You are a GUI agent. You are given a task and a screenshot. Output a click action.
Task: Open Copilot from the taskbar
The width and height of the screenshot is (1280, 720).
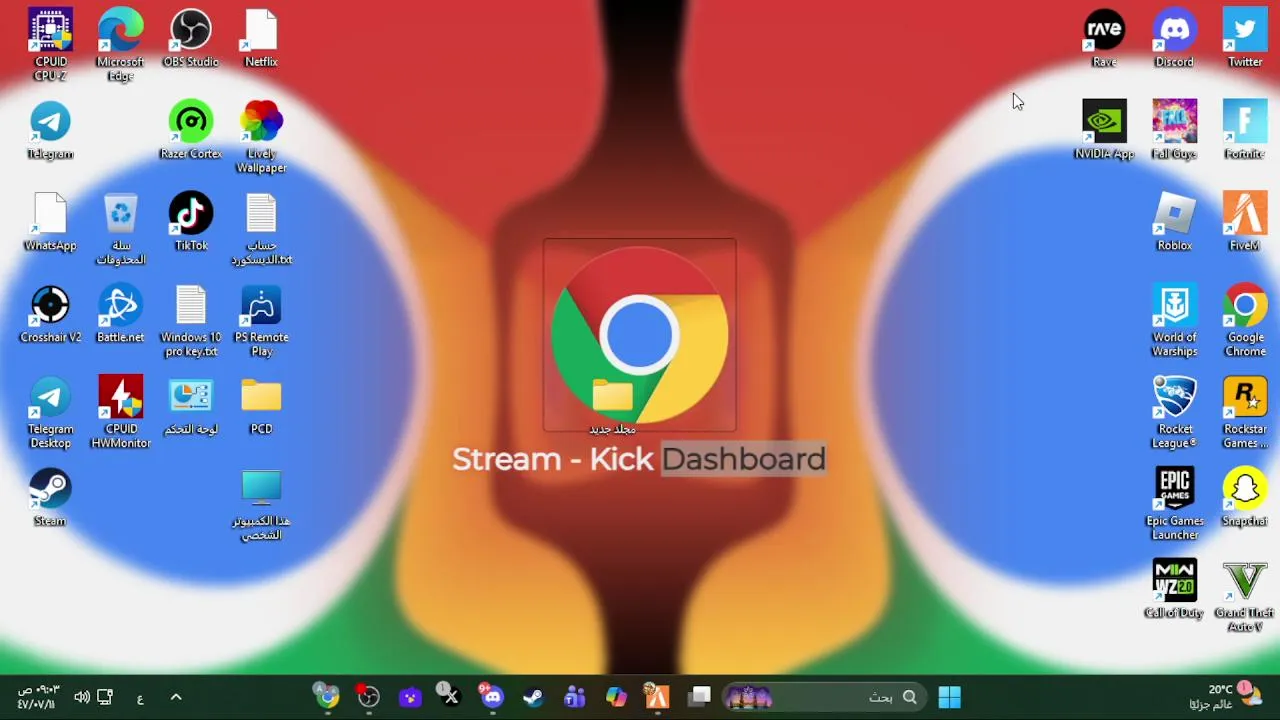(616, 697)
